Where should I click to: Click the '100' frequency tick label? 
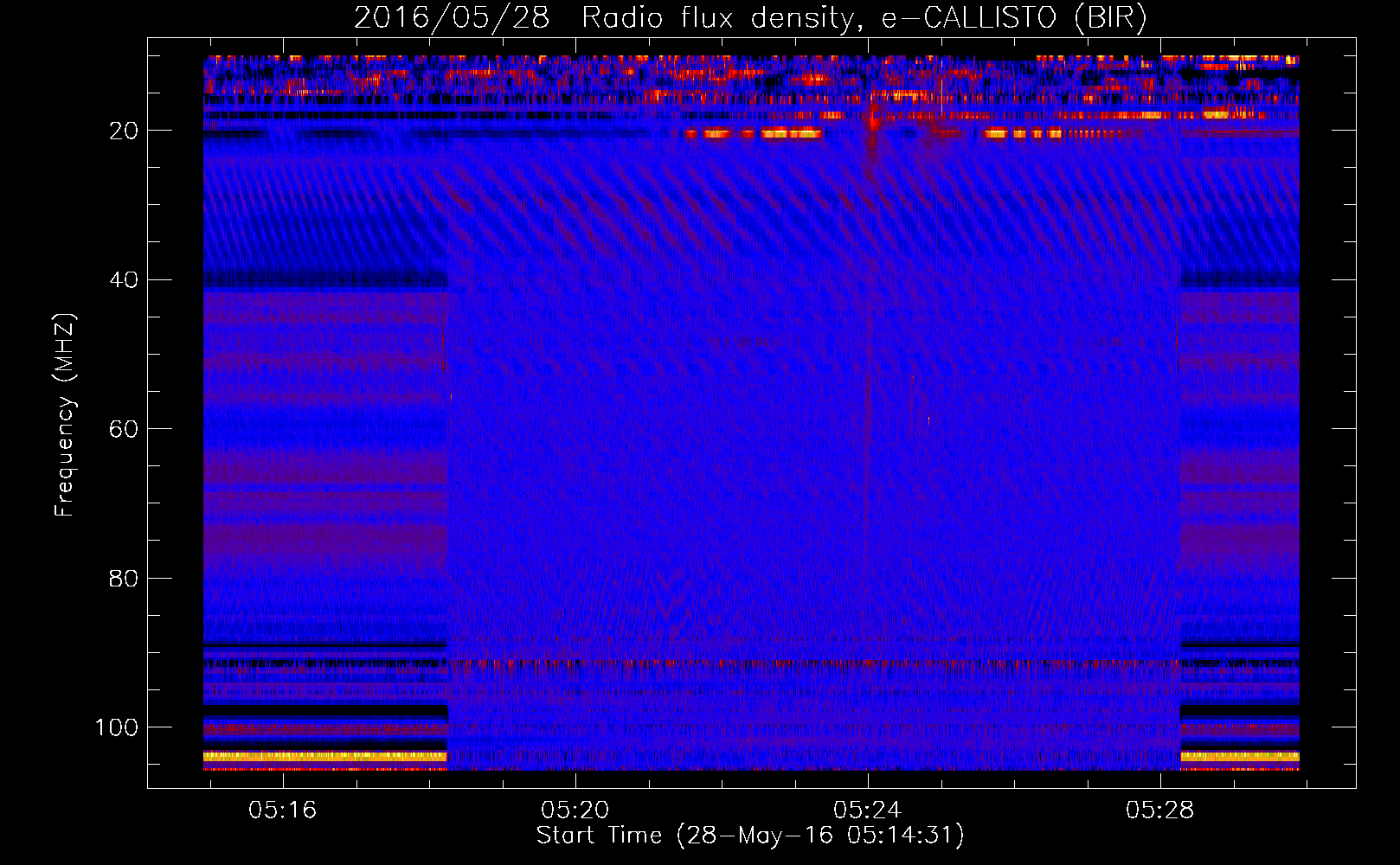pyautogui.click(x=117, y=727)
